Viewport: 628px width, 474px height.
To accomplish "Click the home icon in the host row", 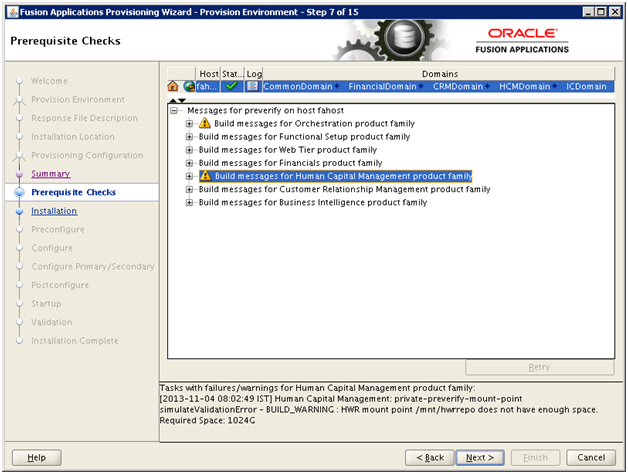I will pyautogui.click(x=173, y=86).
